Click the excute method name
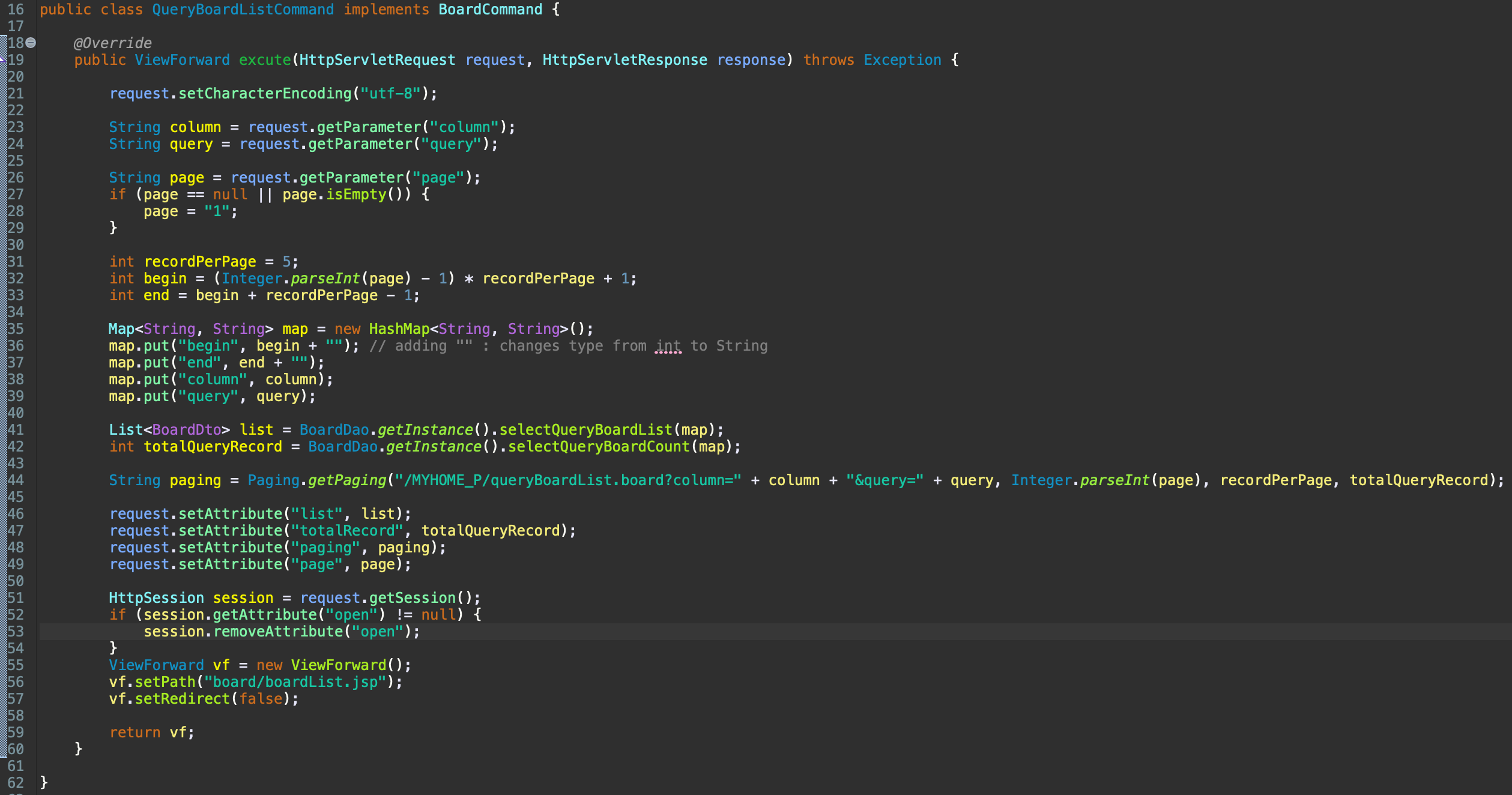This screenshot has width=1512, height=795. point(265,60)
